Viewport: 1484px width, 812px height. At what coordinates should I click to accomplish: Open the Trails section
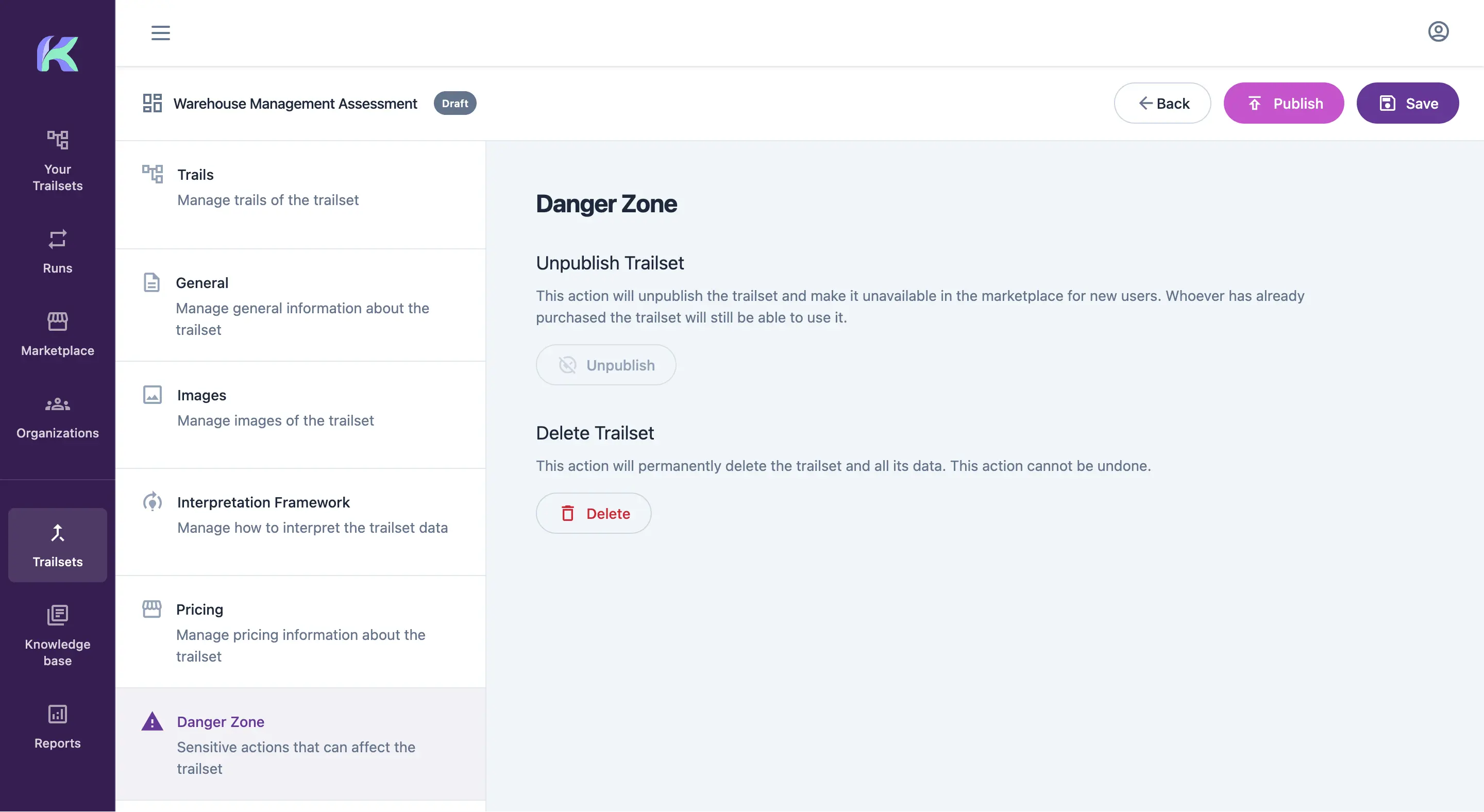[301, 195]
